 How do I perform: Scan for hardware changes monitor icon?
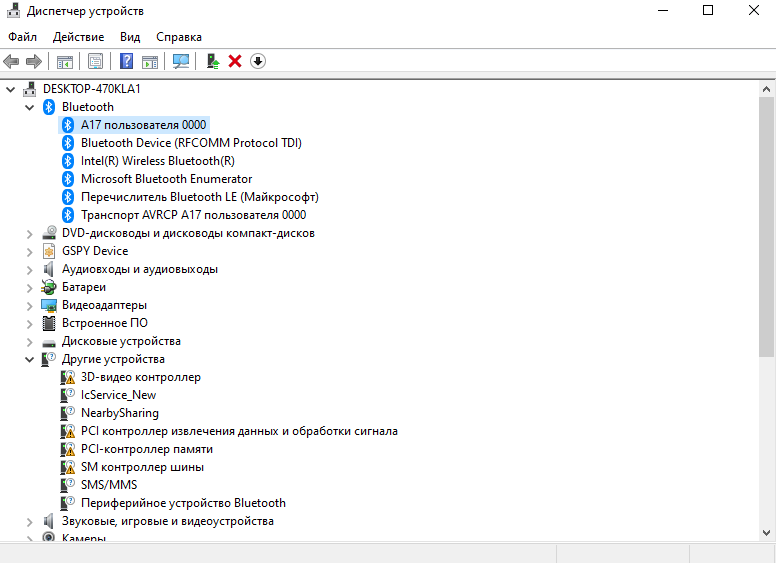tap(181, 61)
